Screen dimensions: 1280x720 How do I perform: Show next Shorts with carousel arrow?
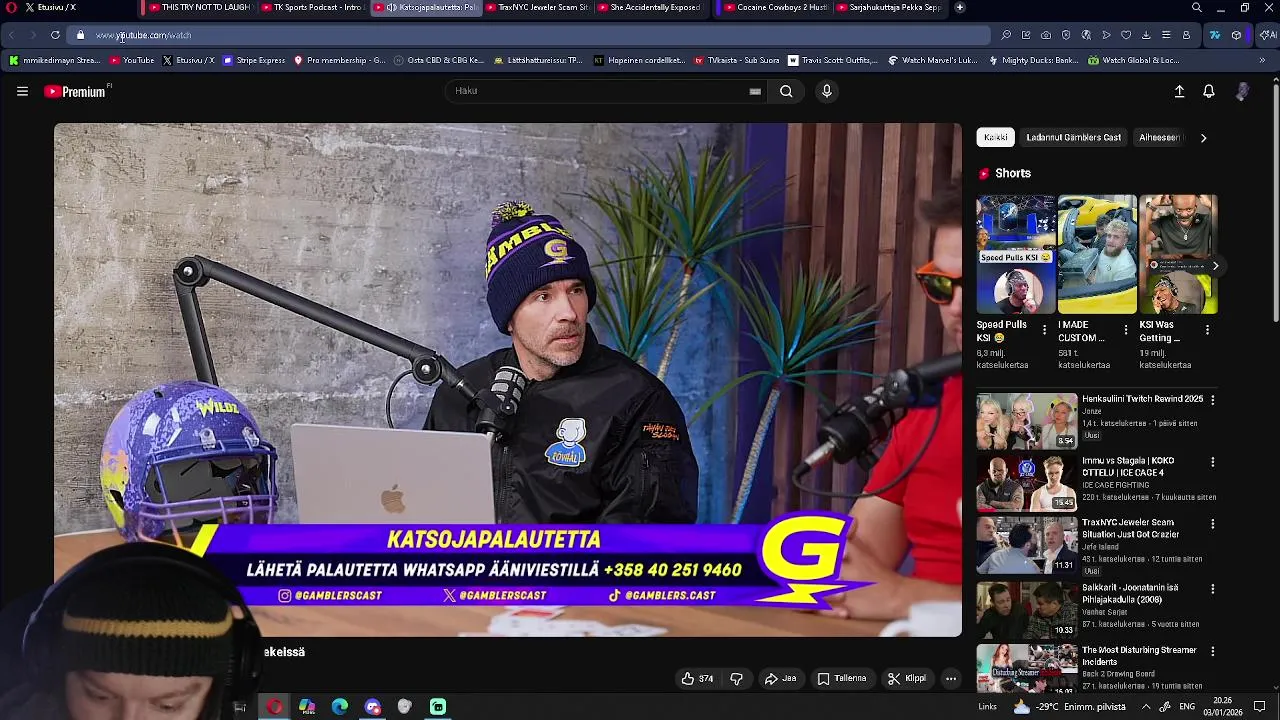[1215, 265]
